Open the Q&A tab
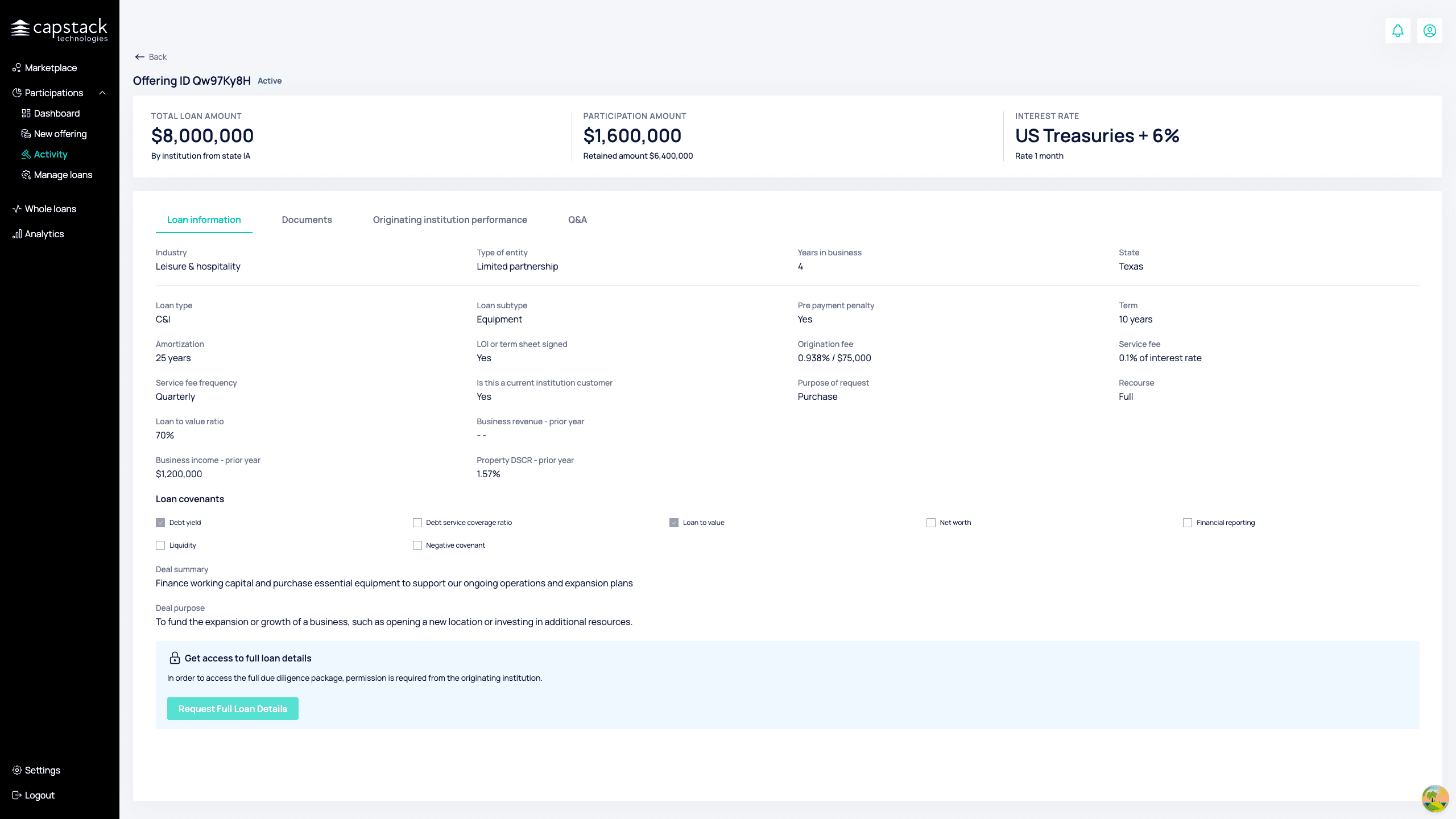Screen dimensions: 1456x819 click(577, 220)
